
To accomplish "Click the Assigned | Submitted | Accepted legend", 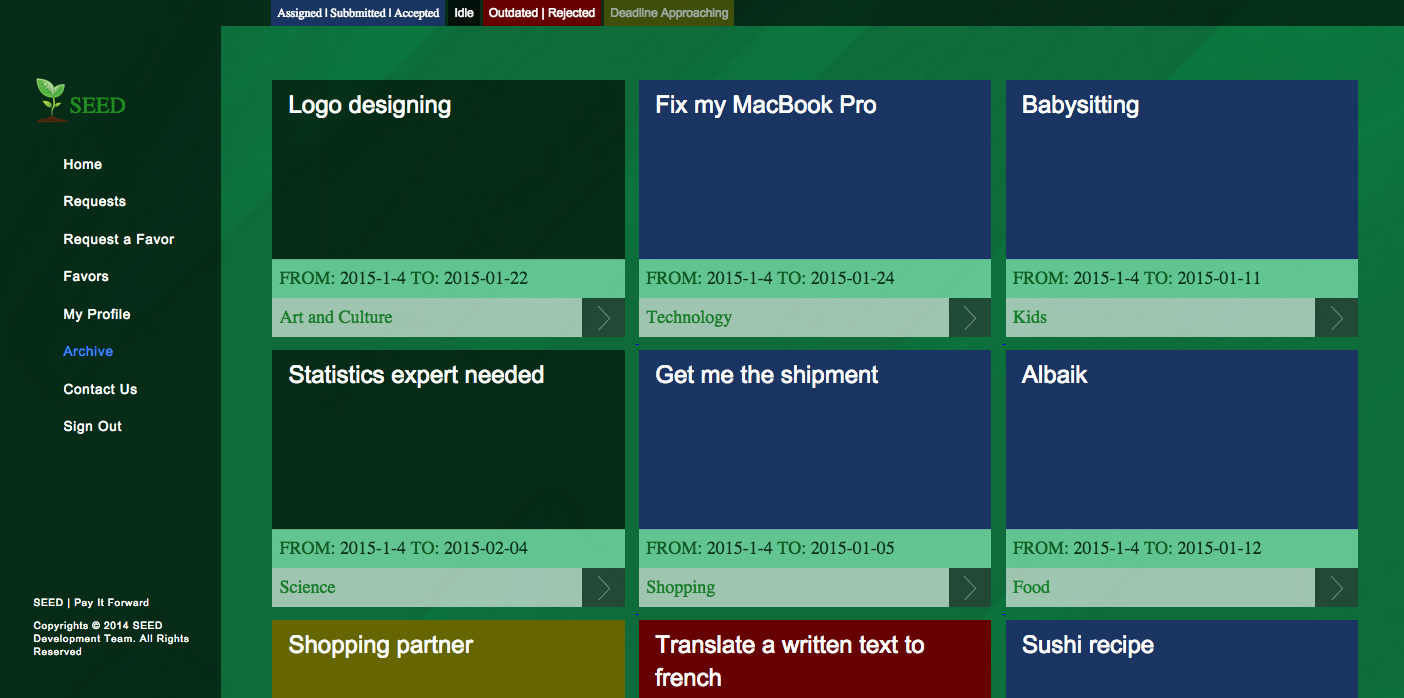I will pyautogui.click(x=358, y=13).
